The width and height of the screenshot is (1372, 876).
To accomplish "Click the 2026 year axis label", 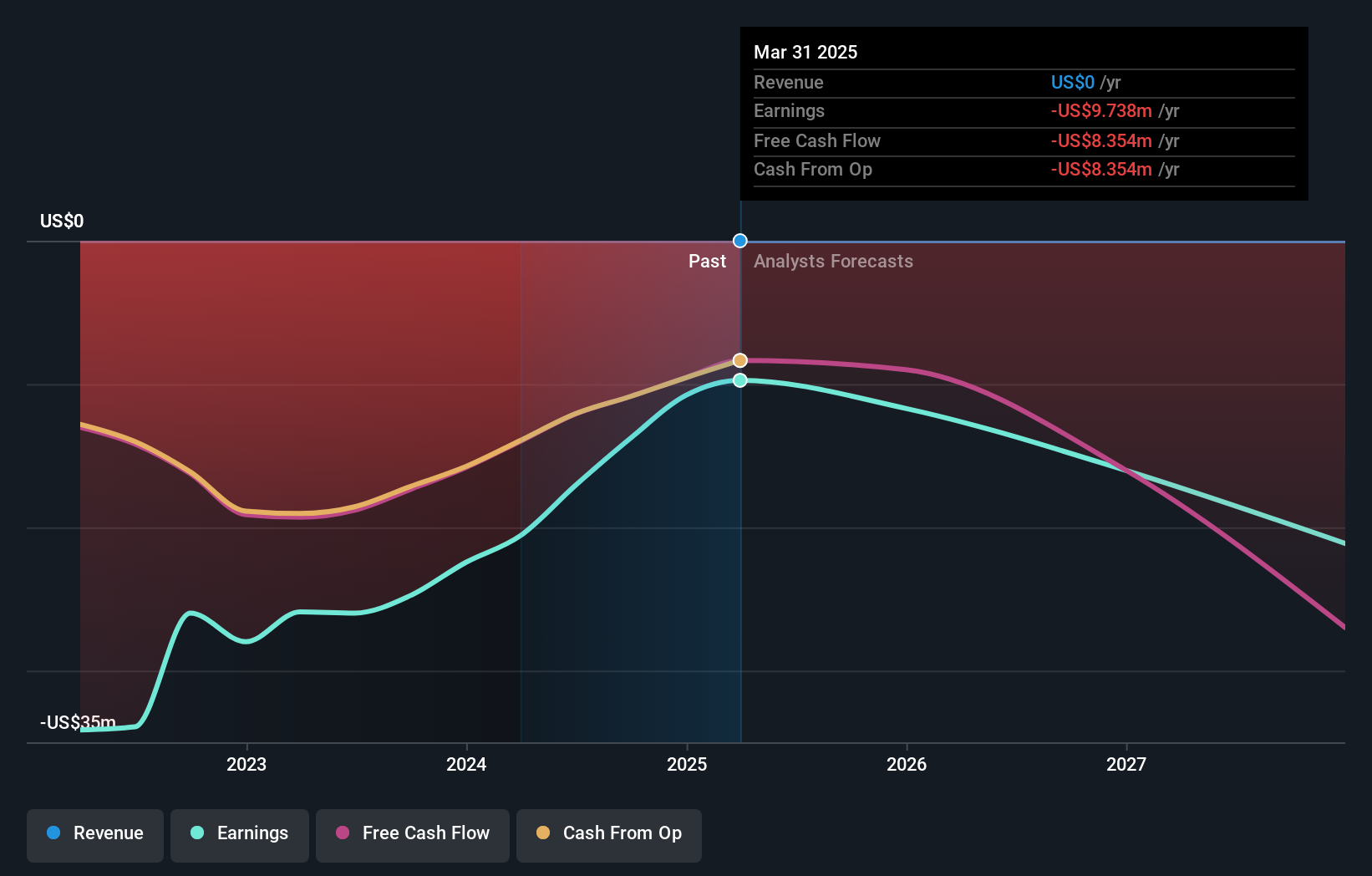I will [907, 763].
